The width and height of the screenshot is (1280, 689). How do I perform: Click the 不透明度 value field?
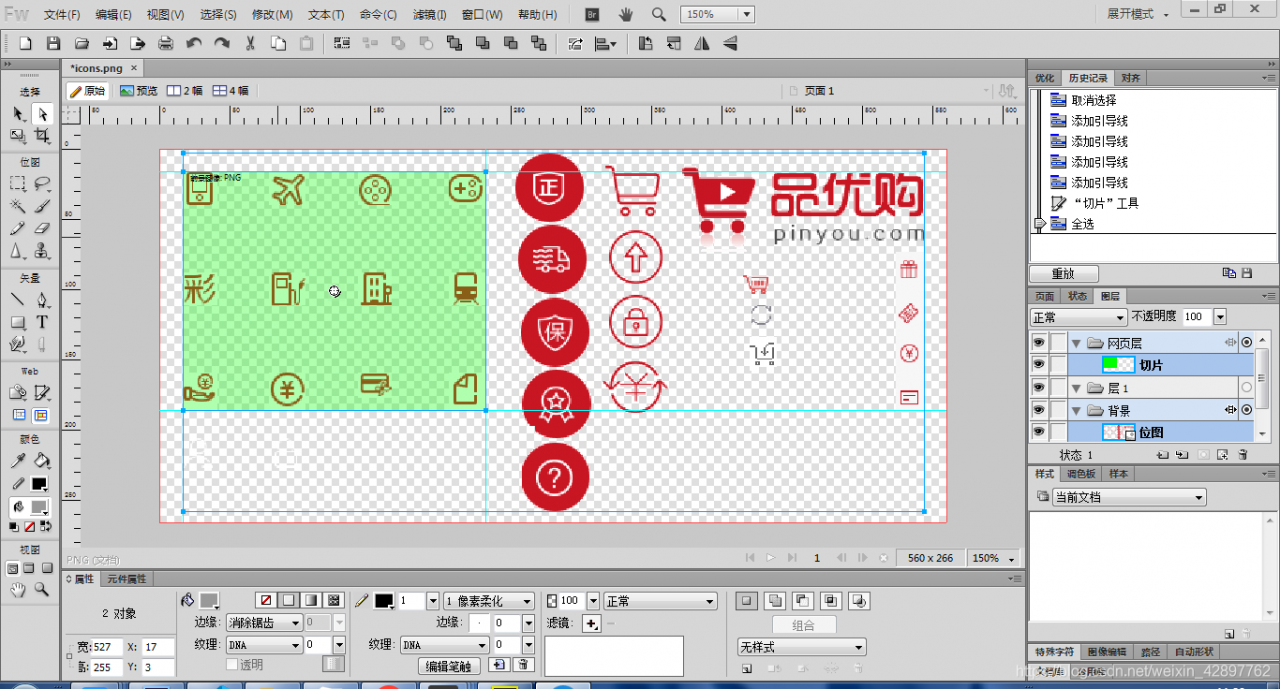point(1196,316)
